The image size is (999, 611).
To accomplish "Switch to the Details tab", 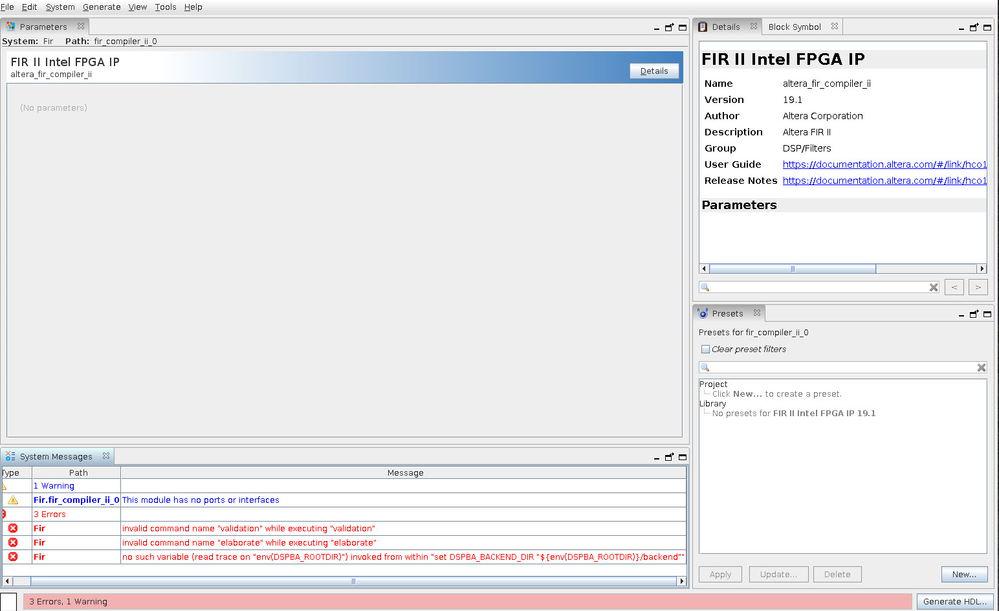I will pyautogui.click(x=726, y=27).
